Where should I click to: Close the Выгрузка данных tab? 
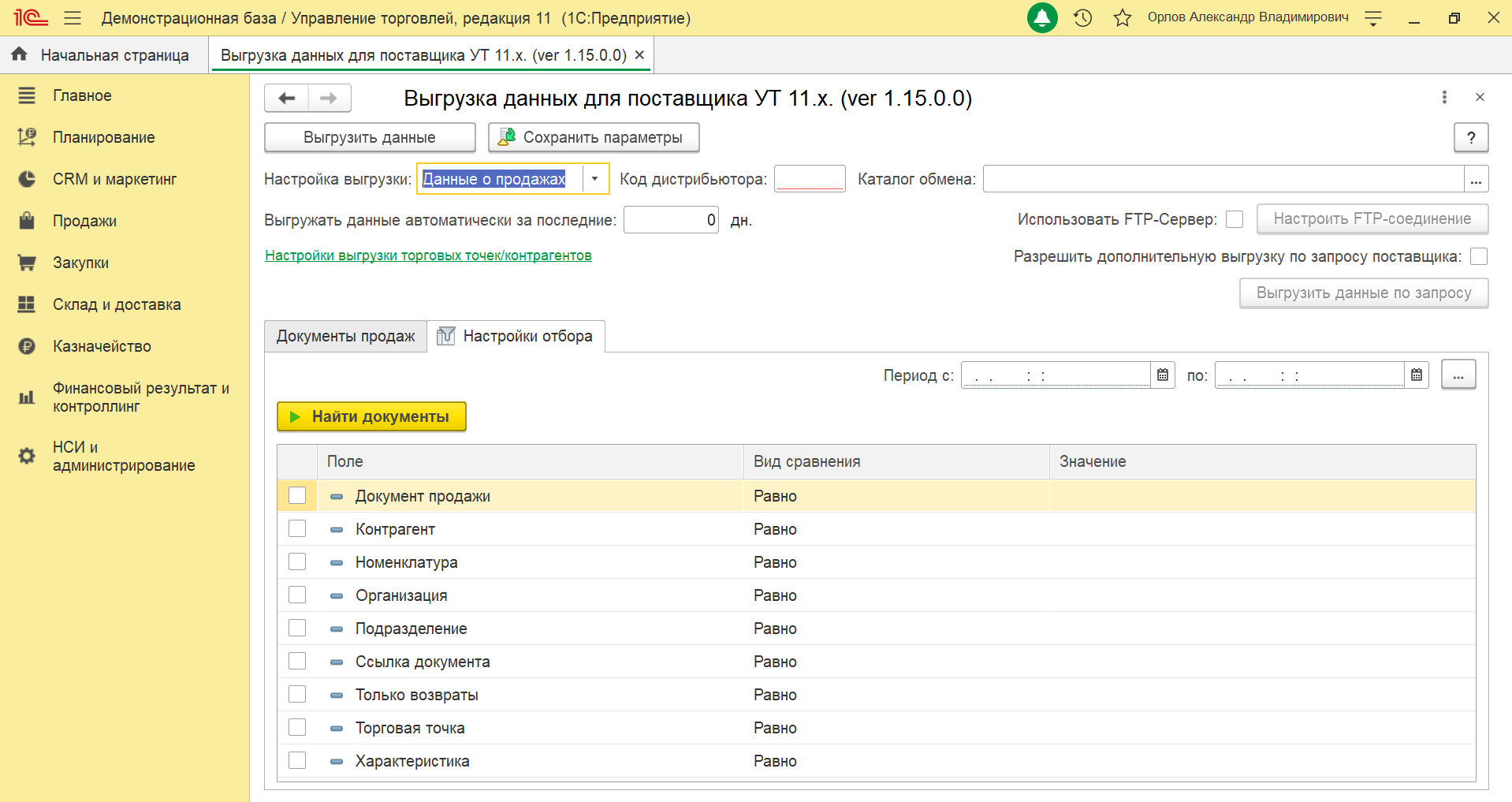[x=639, y=55]
